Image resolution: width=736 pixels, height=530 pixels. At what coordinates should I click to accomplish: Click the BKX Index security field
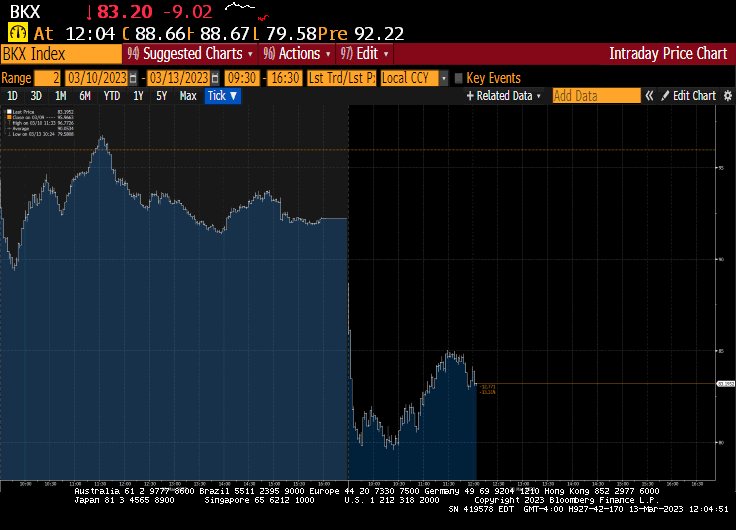click(60, 53)
